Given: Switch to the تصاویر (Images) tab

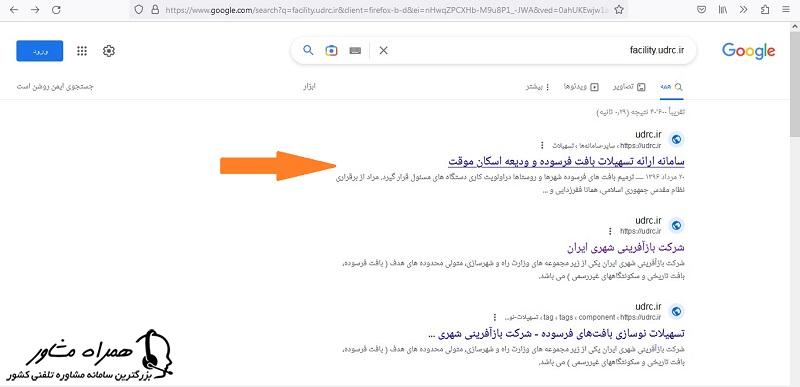Looking at the screenshot, I should pyautogui.click(x=629, y=87).
